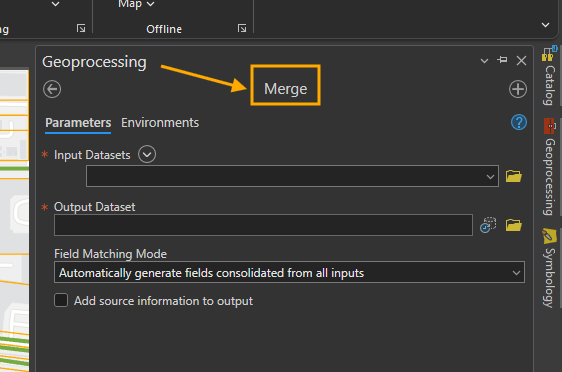
Task: Enable Add source information to output
Action: point(61,300)
